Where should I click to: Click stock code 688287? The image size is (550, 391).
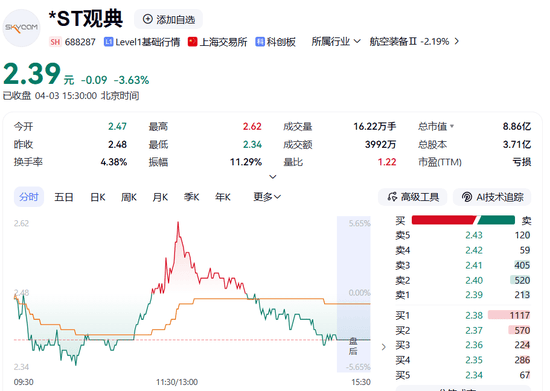tap(80, 42)
